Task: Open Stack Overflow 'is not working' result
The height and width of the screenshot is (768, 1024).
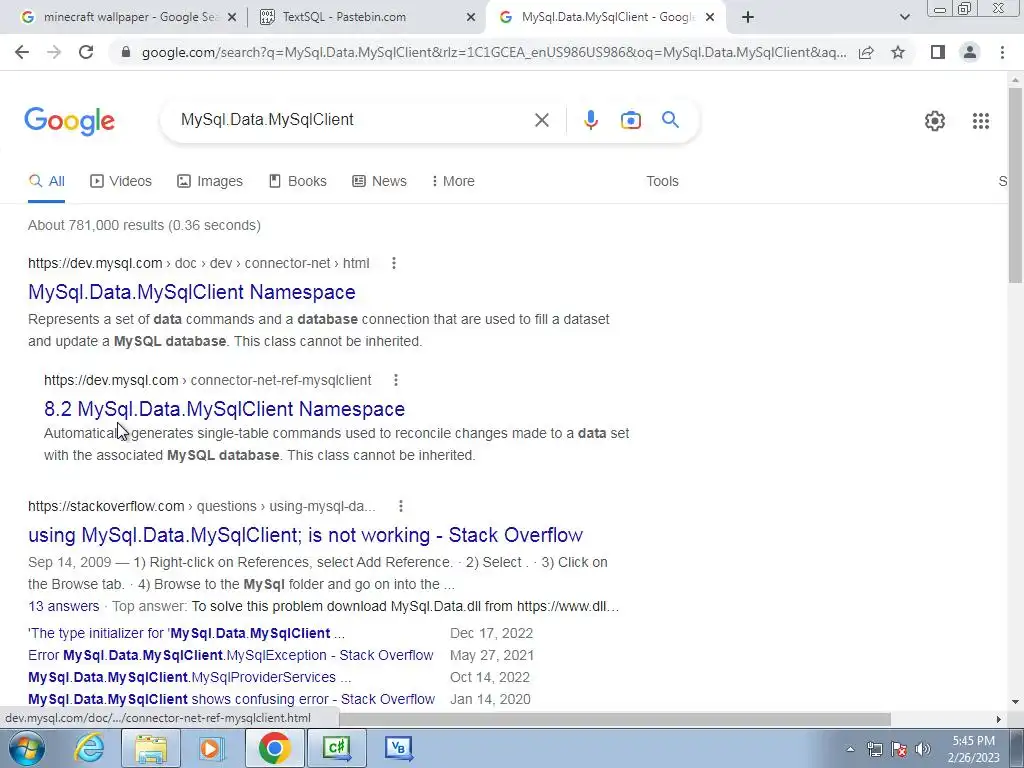Action: (x=306, y=535)
